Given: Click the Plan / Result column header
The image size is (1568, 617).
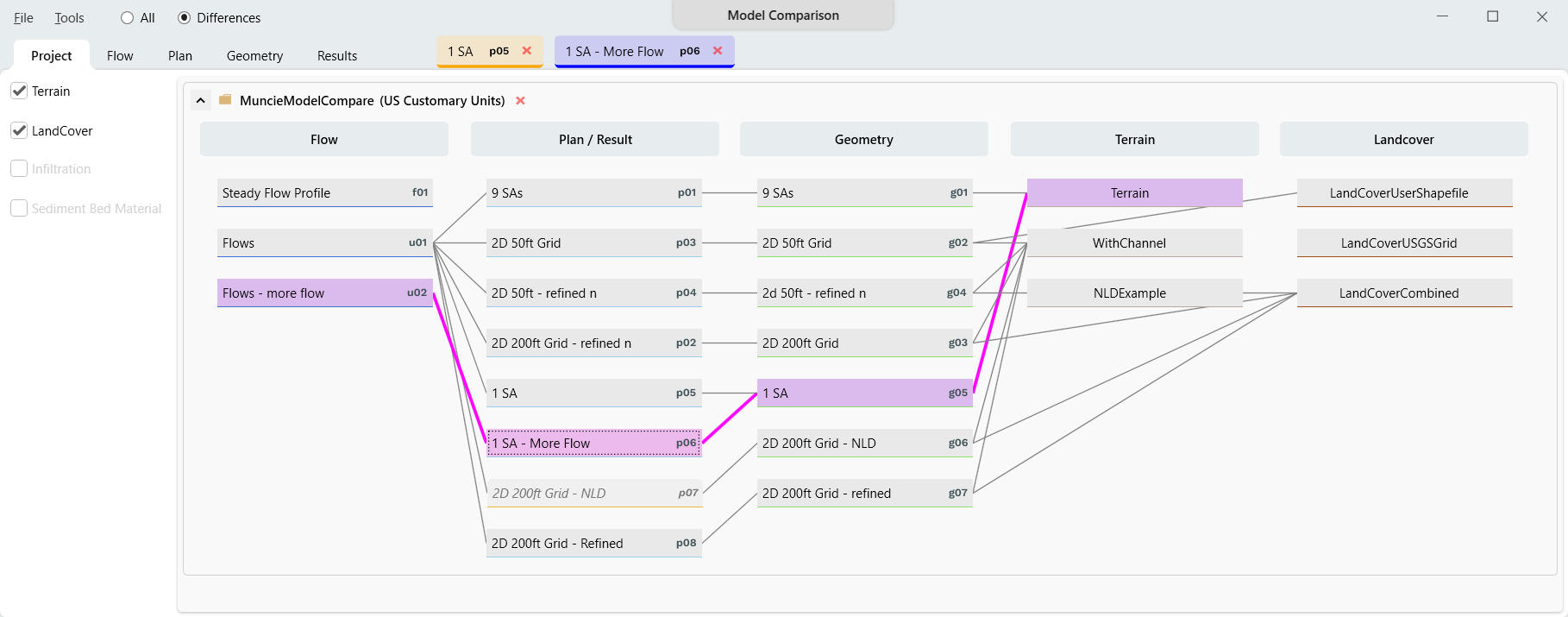Looking at the screenshot, I should click(595, 139).
